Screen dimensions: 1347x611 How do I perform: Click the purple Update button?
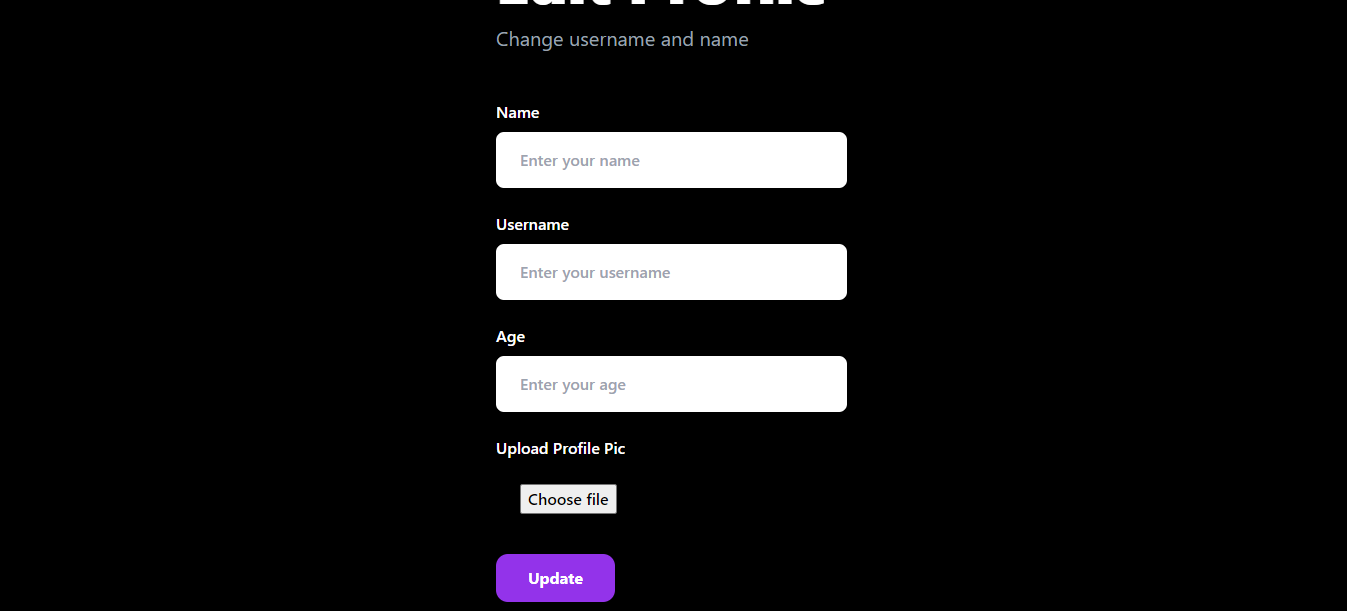[x=555, y=578]
